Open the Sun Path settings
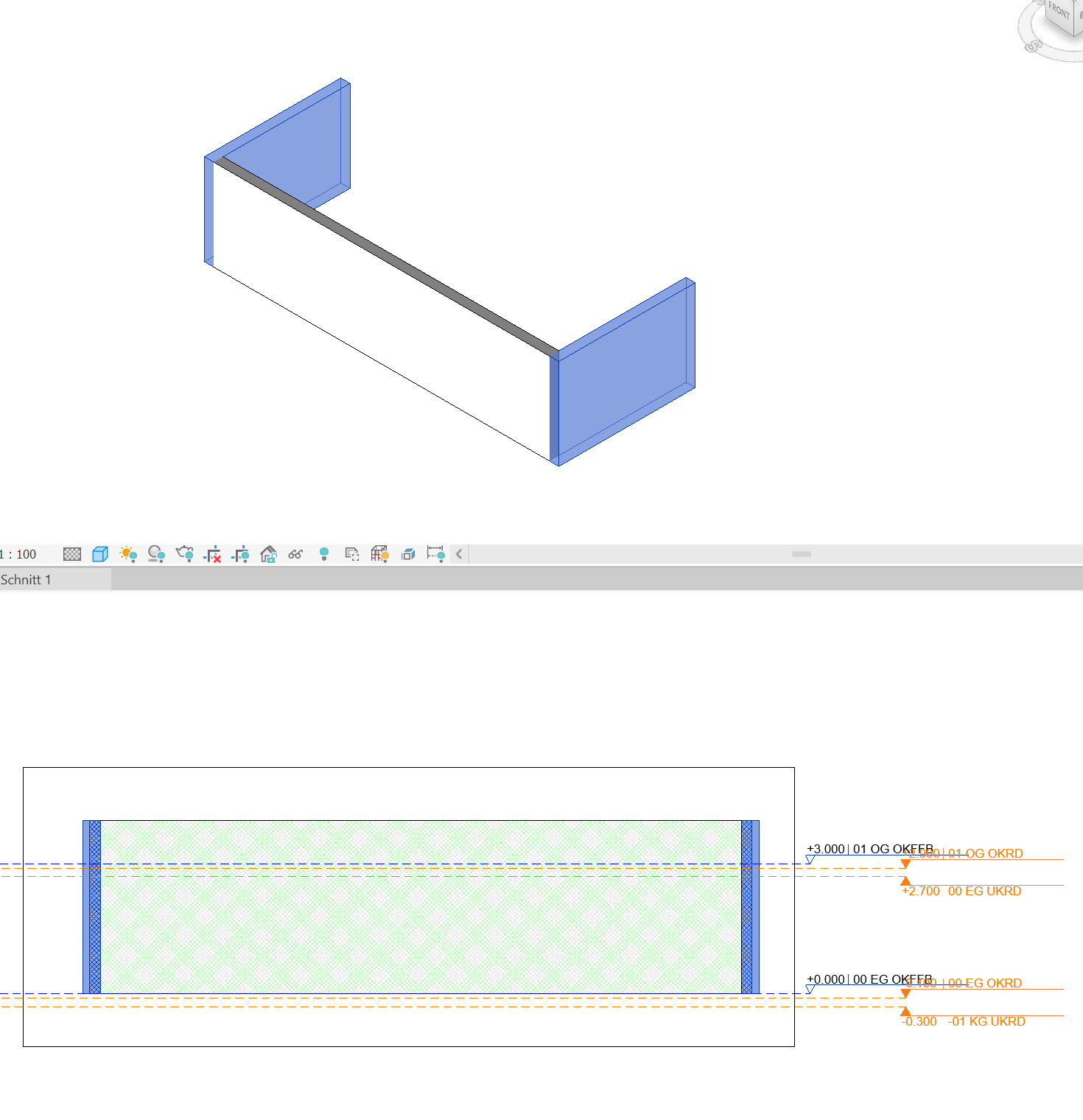Screen dimensions: 1083x1120 click(128, 554)
